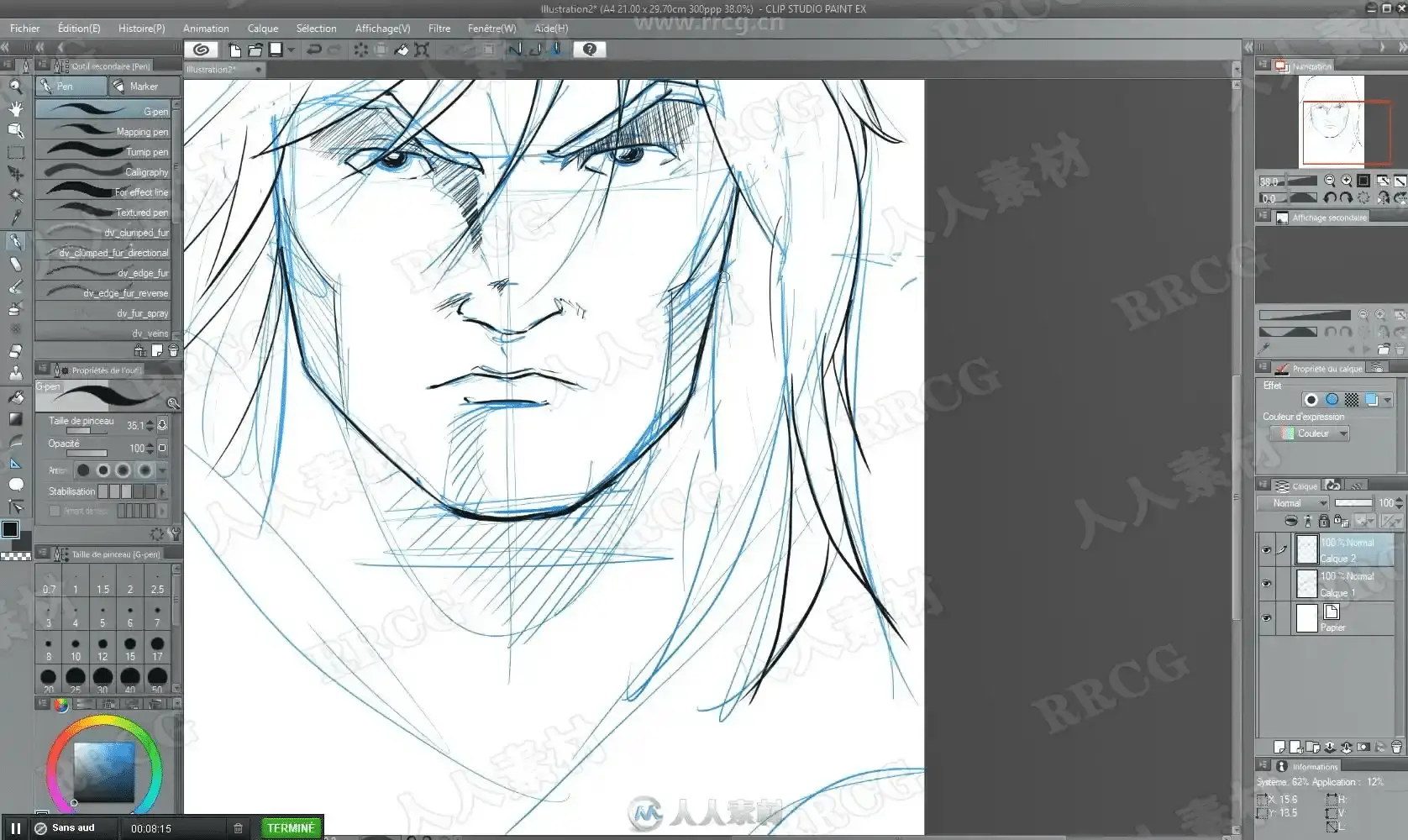
Task: Select the Balloon text tool in the toolbox
Action: pos(15,485)
